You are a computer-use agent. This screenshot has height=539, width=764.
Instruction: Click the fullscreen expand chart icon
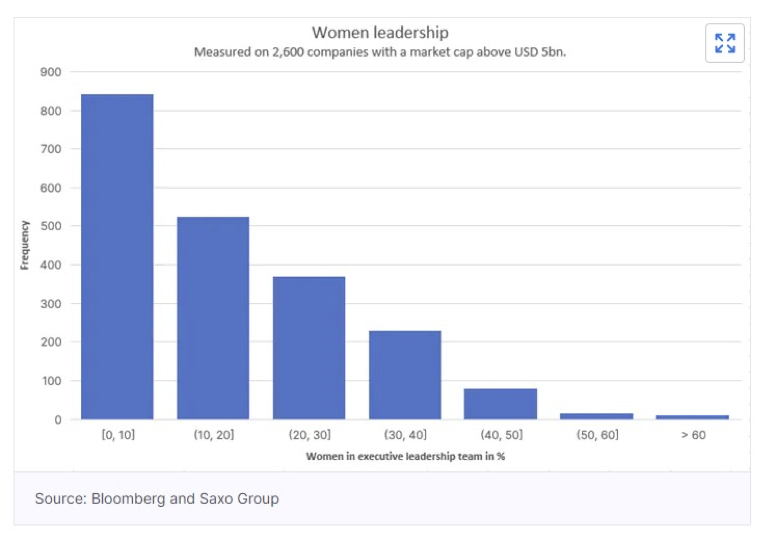point(725,43)
